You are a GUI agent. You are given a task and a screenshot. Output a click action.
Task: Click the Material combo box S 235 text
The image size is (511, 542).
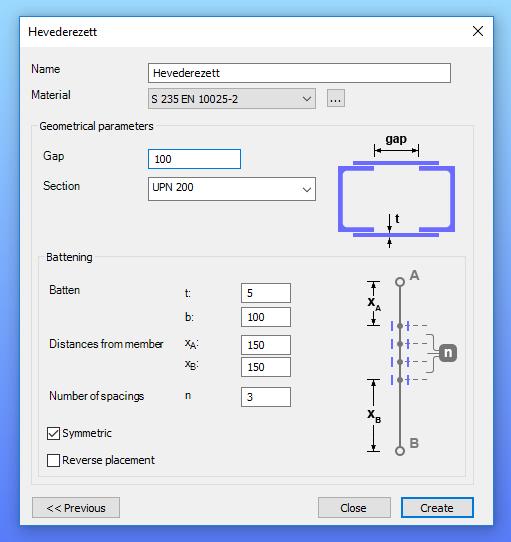195,99
